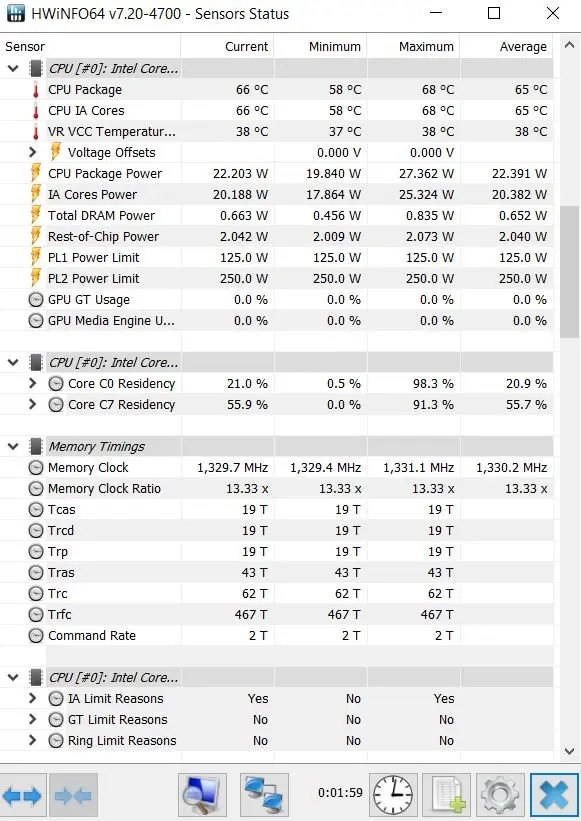Click the Average column header
The width and height of the screenshot is (581, 821).
pos(507,47)
